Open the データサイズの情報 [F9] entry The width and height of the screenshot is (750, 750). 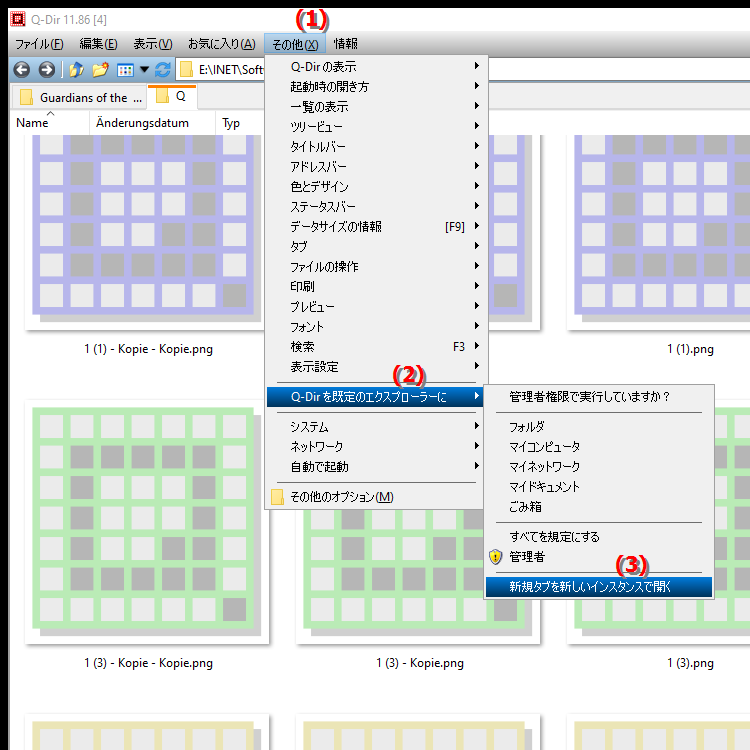tap(375, 227)
